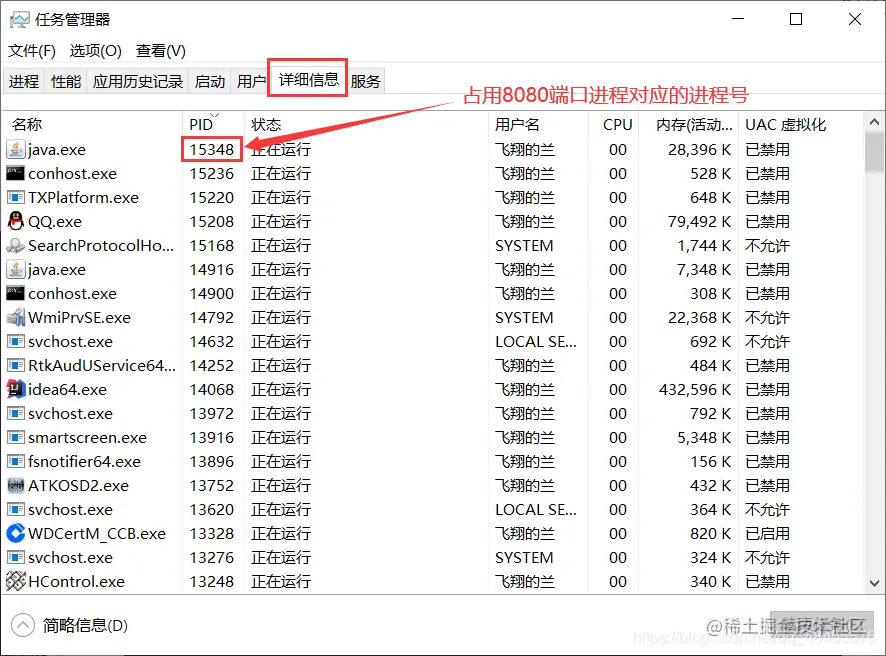Click the SearchProtocolHost process icon
Viewport: 886px width, 656px height.
16,246
